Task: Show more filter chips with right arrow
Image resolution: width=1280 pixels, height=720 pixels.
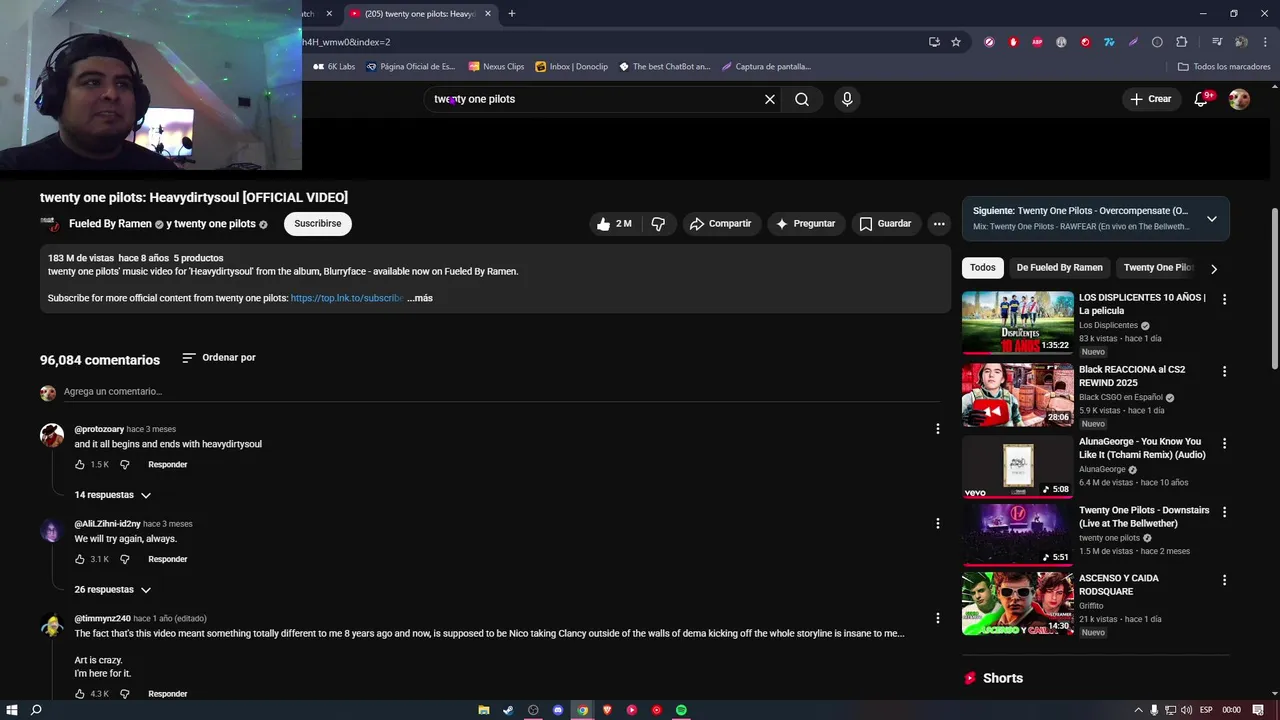Action: [x=1214, y=268]
